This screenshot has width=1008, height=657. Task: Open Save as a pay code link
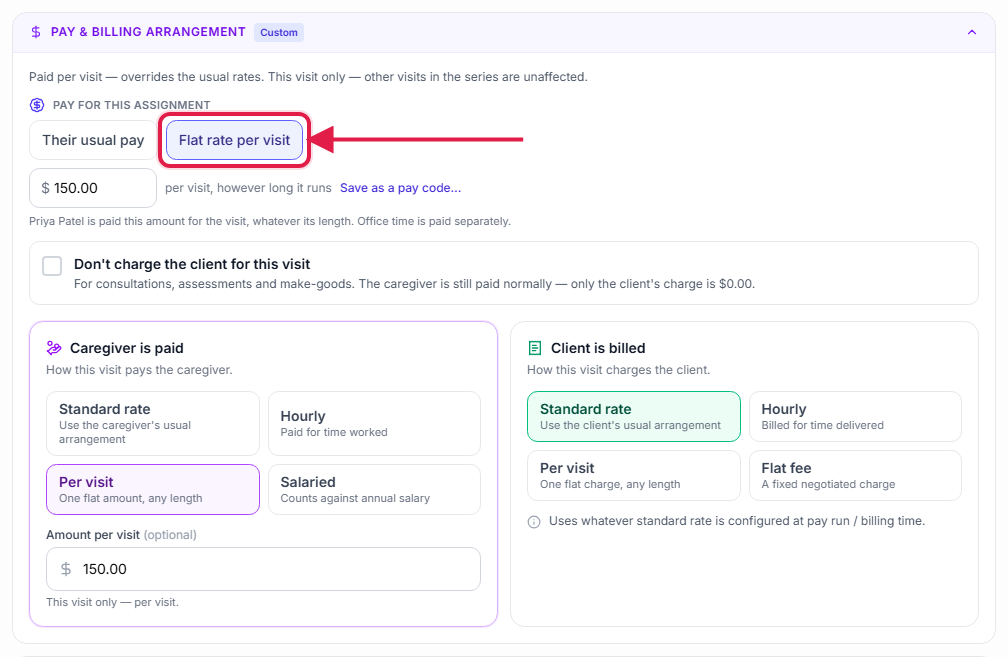click(400, 188)
